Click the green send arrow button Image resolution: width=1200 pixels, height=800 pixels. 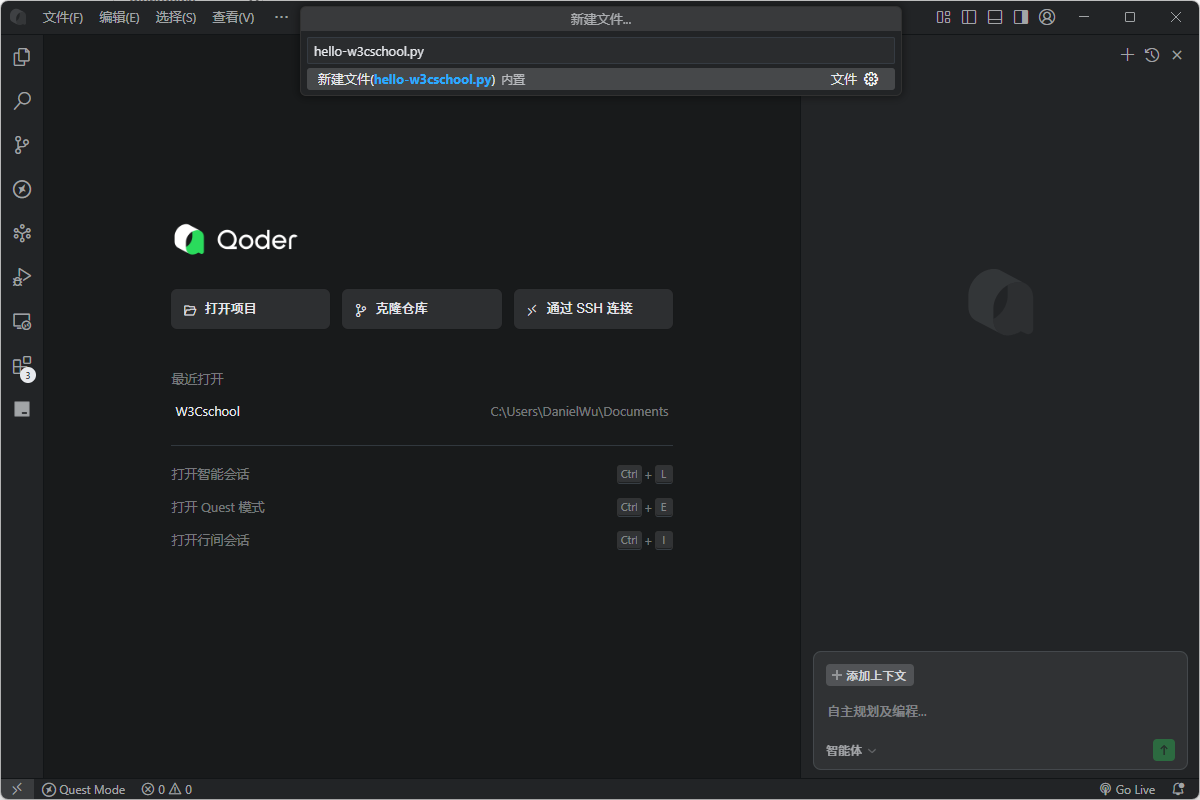click(x=1164, y=750)
